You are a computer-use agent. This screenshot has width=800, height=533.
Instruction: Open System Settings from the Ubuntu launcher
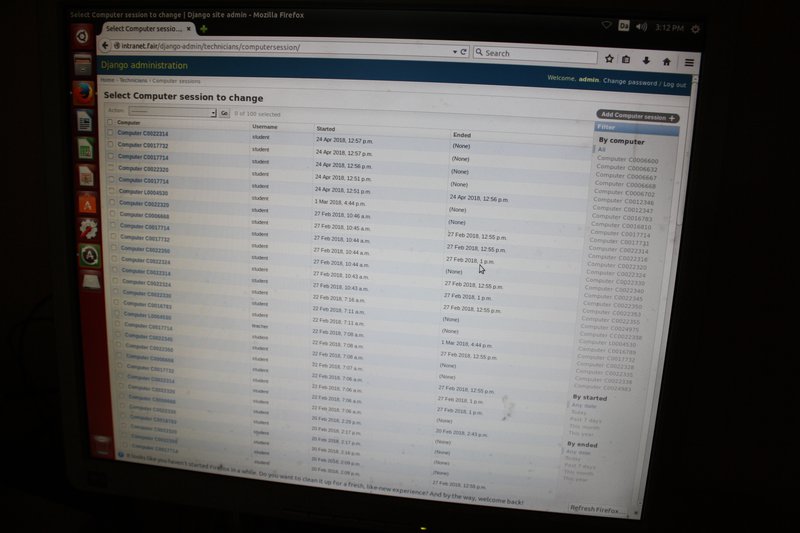point(88,229)
